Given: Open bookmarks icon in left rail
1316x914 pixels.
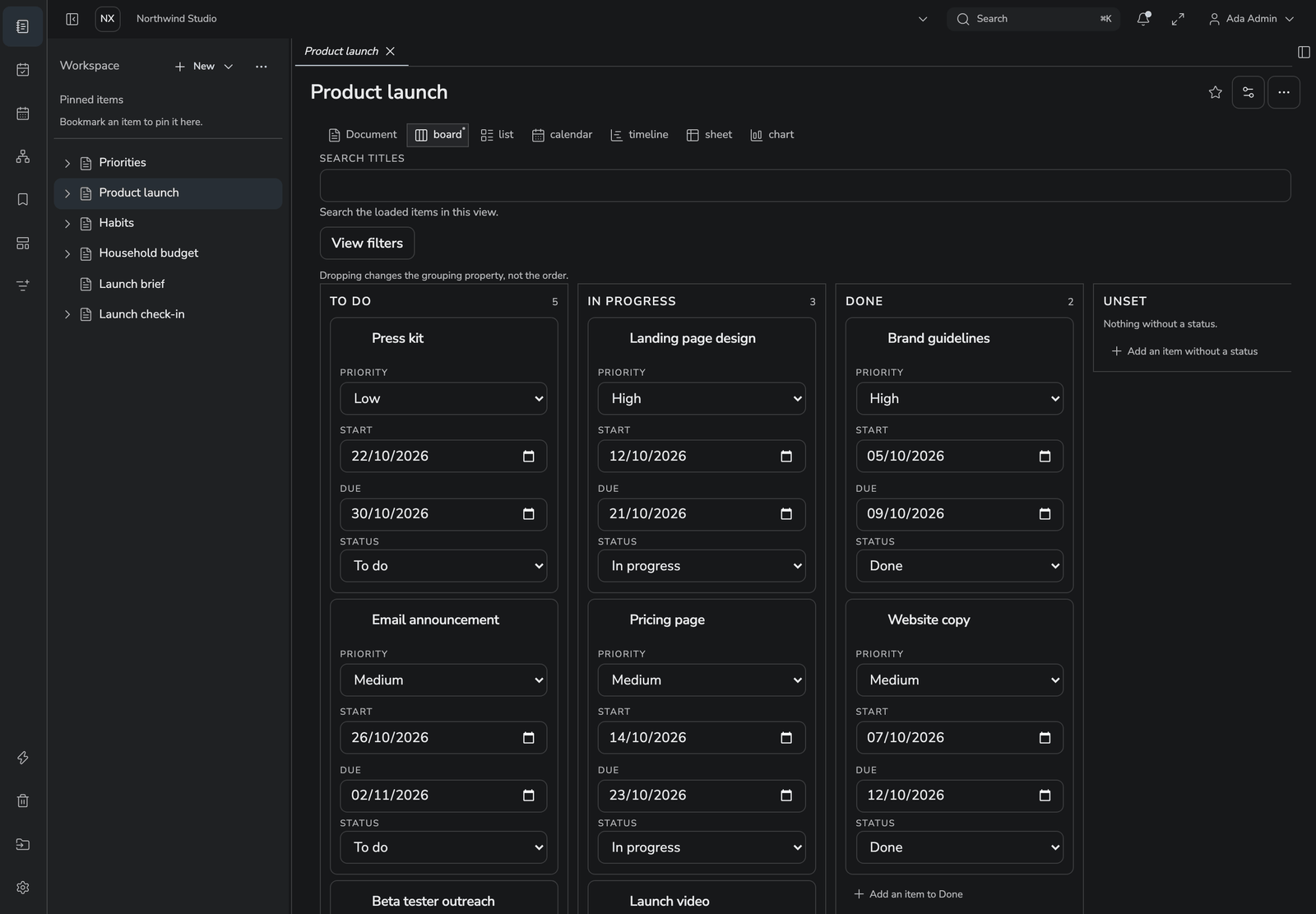Looking at the screenshot, I should (x=23, y=199).
